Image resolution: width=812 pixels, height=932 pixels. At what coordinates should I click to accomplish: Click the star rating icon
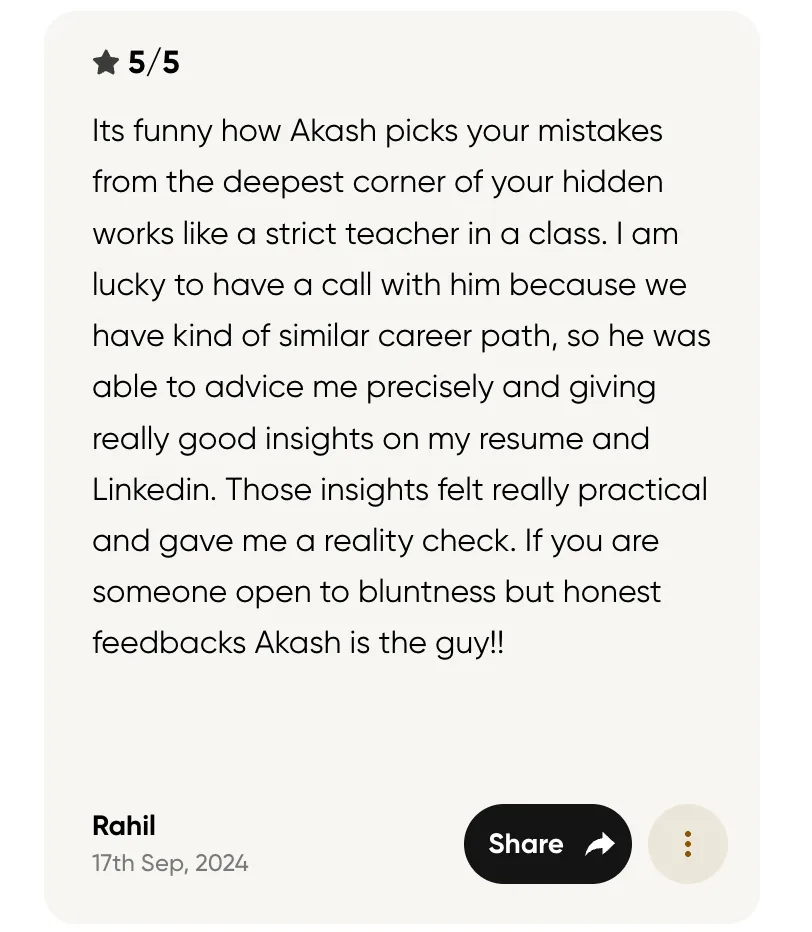[106, 62]
